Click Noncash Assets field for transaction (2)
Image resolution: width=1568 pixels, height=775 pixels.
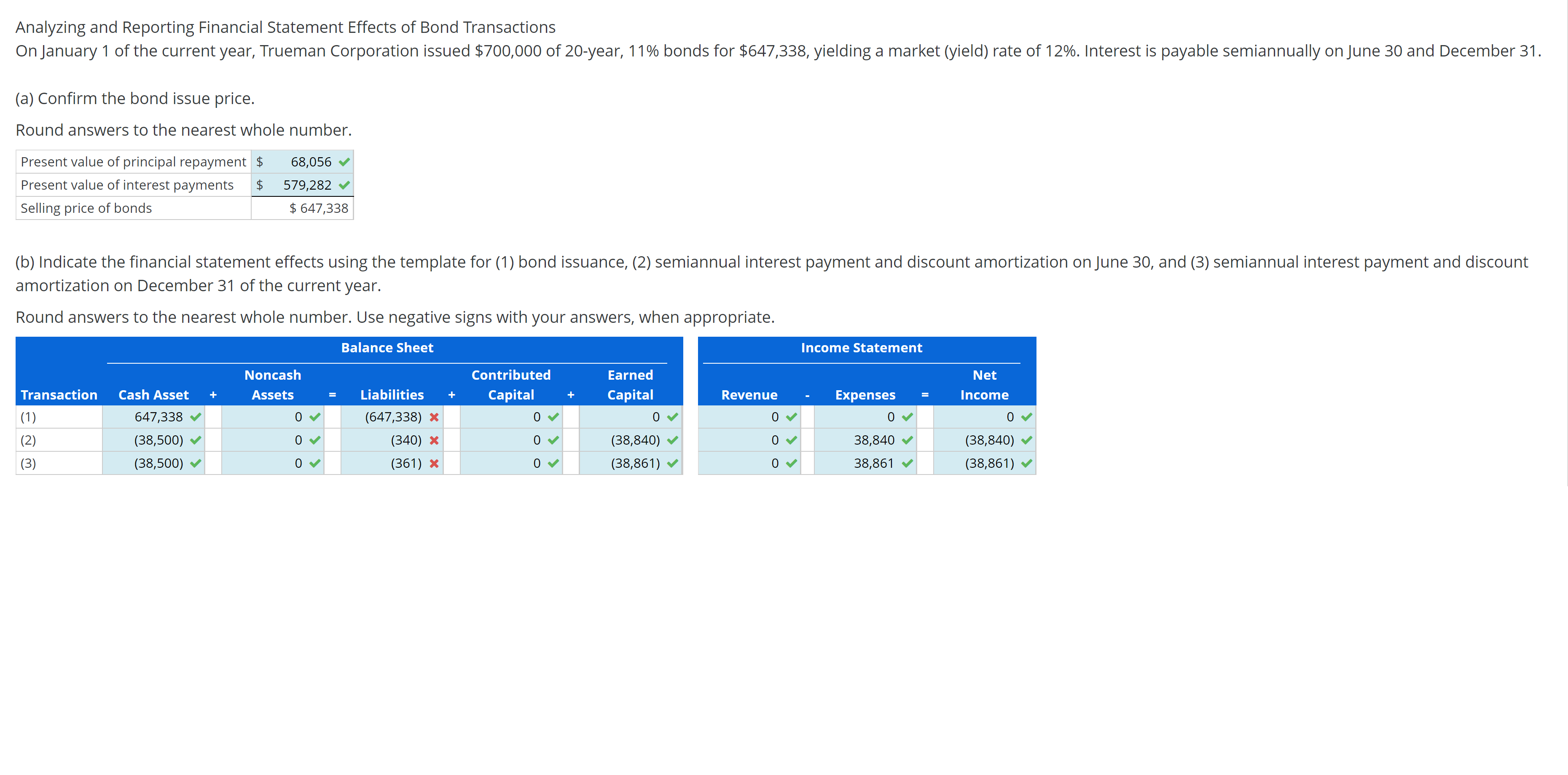click(273, 440)
